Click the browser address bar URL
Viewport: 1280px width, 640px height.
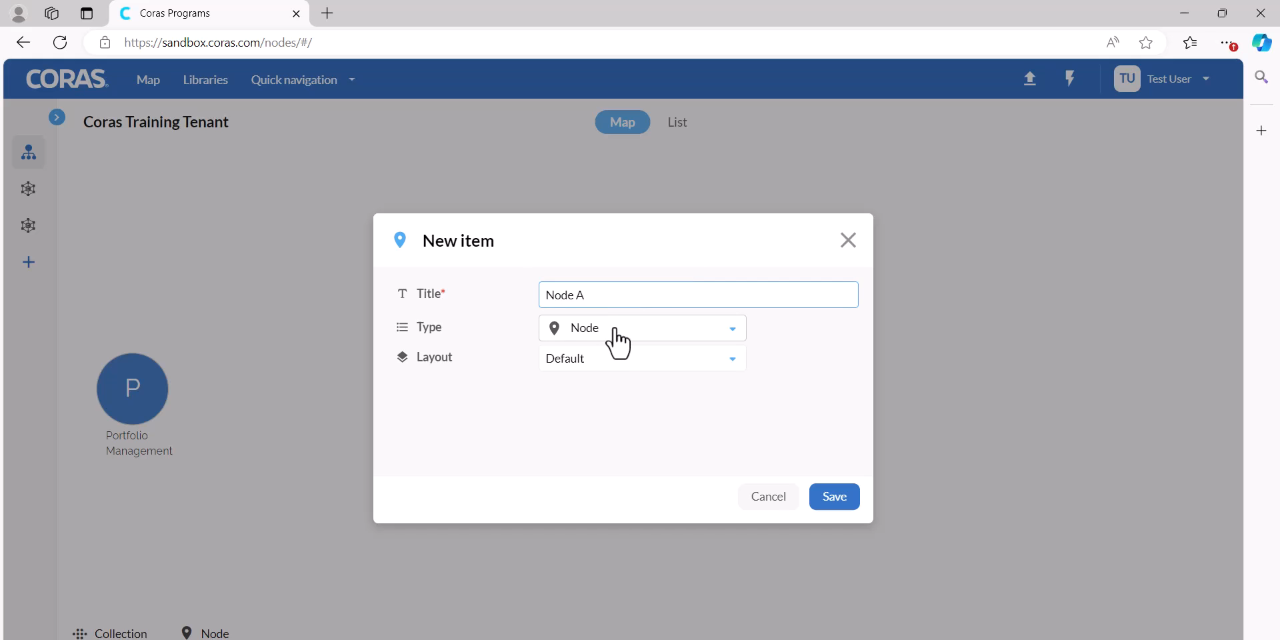pos(218,43)
